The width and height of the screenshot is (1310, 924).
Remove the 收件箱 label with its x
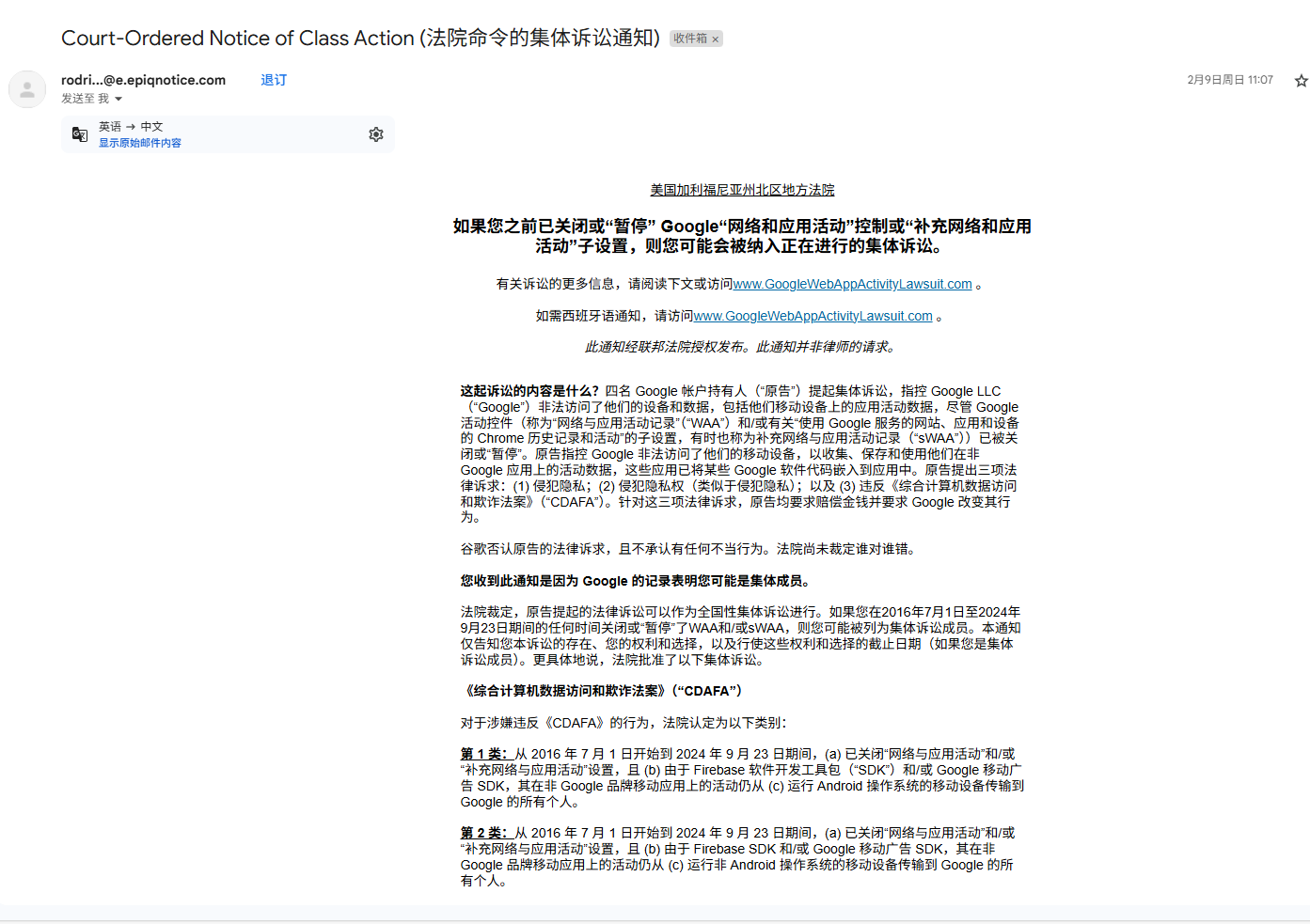[x=716, y=39]
